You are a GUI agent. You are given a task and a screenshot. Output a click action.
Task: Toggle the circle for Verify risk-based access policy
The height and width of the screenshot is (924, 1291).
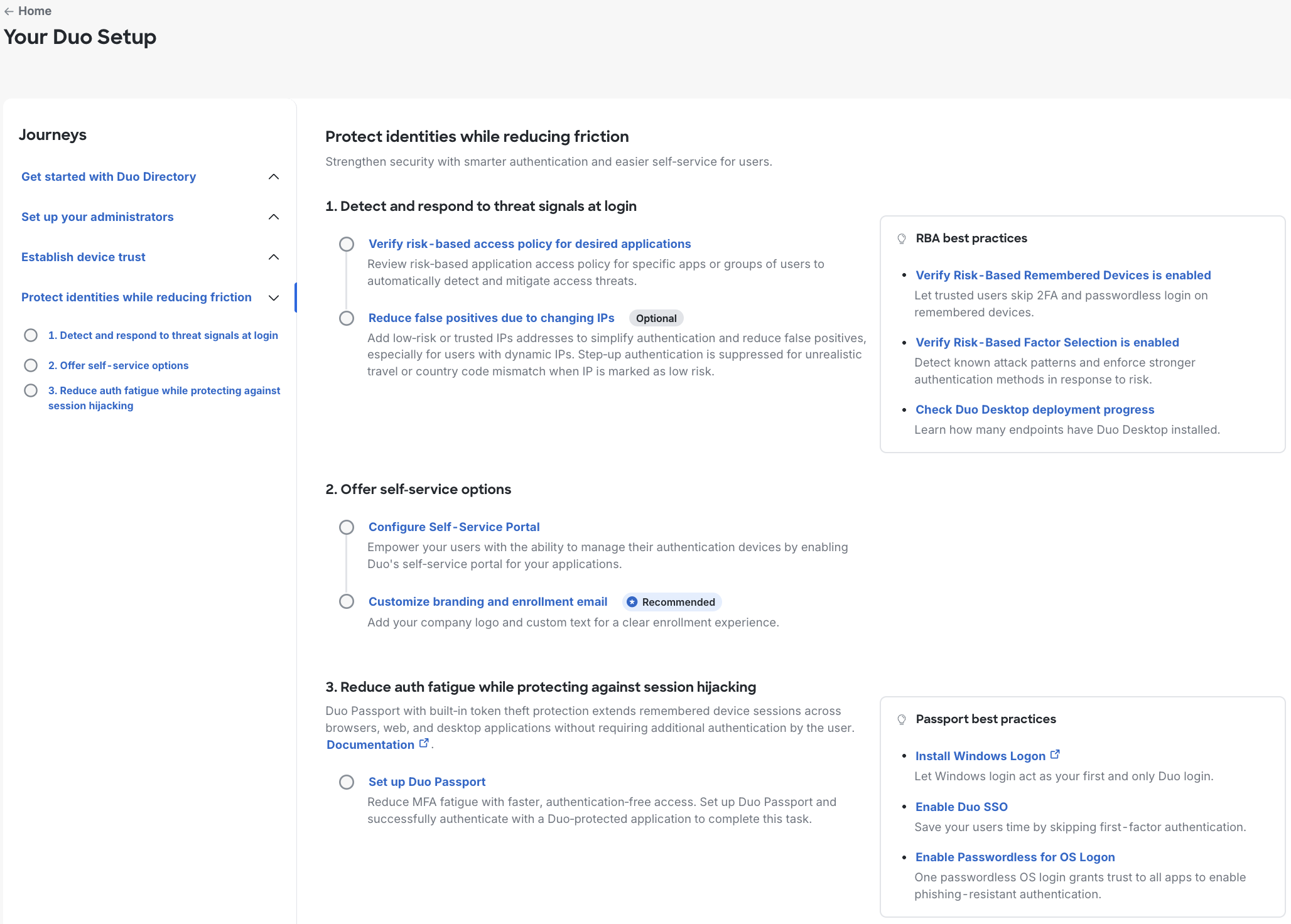(347, 244)
